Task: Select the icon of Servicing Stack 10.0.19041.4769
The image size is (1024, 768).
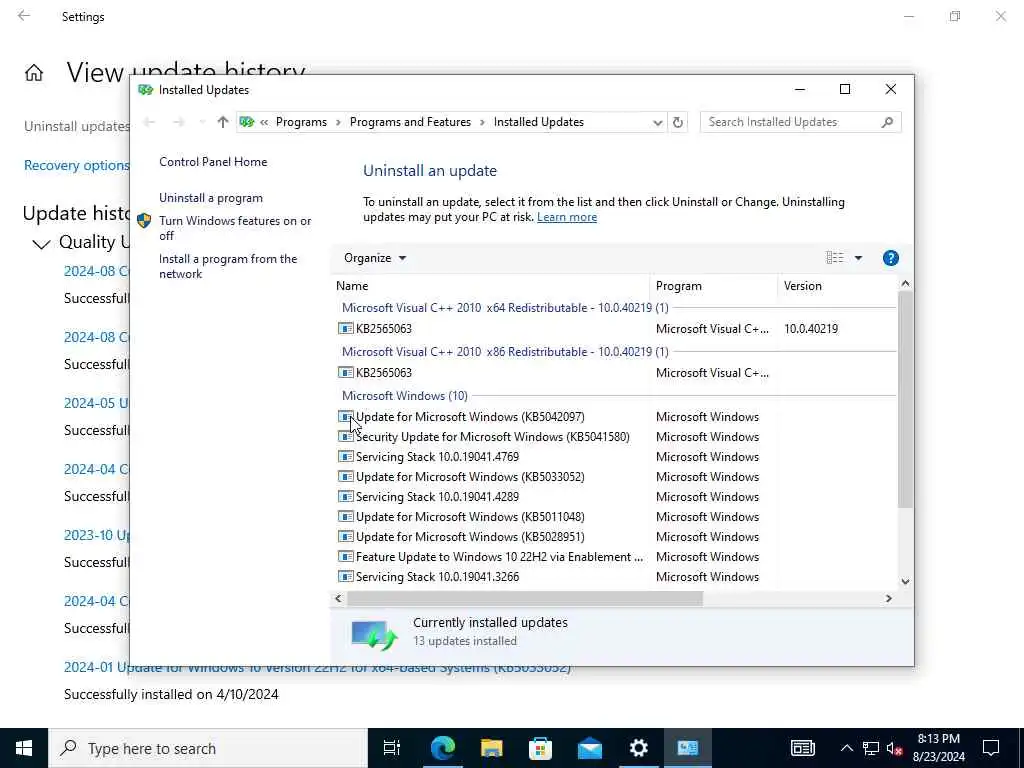Action: click(x=345, y=456)
